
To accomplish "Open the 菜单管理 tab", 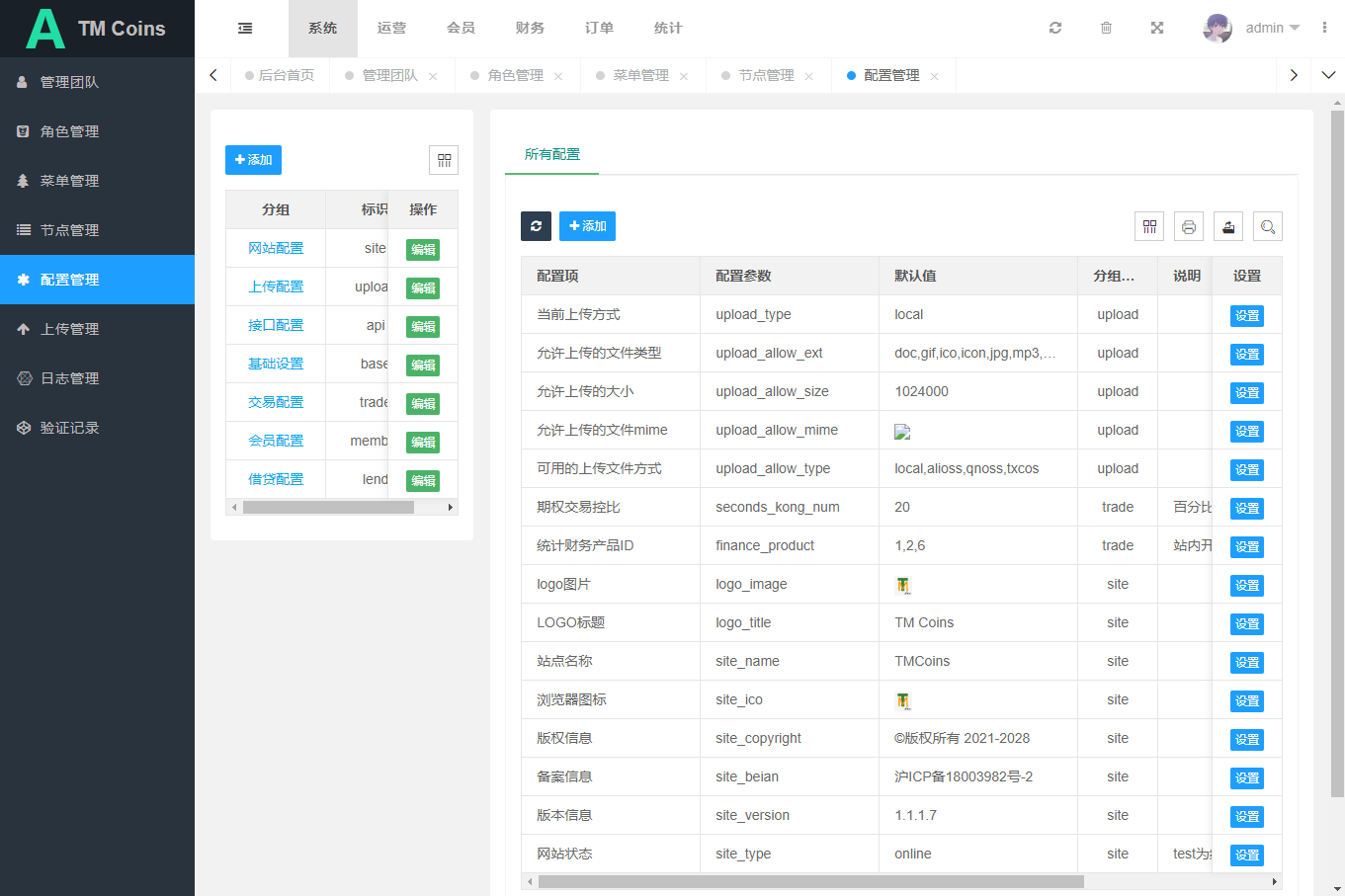I will tap(640, 76).
